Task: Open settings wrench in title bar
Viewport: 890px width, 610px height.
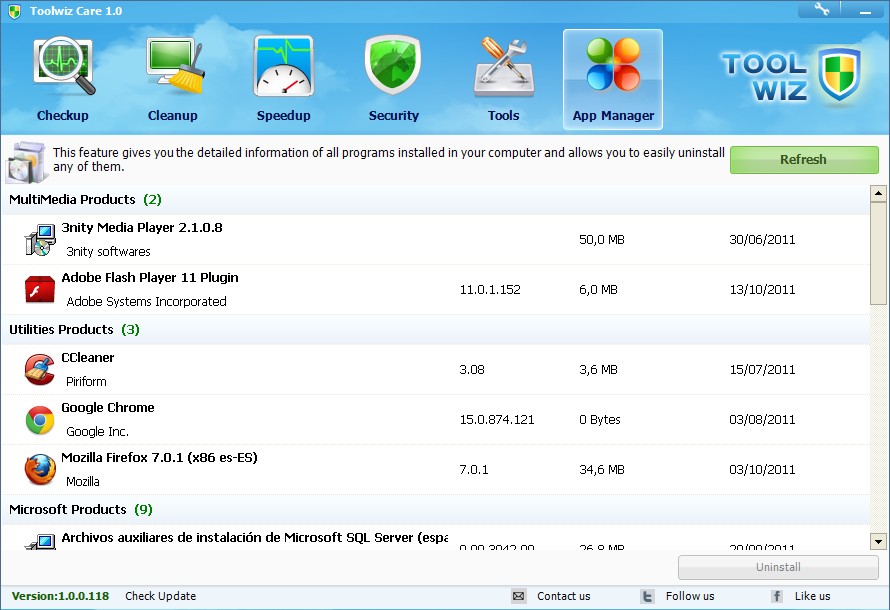Action: tap(821, 9)
